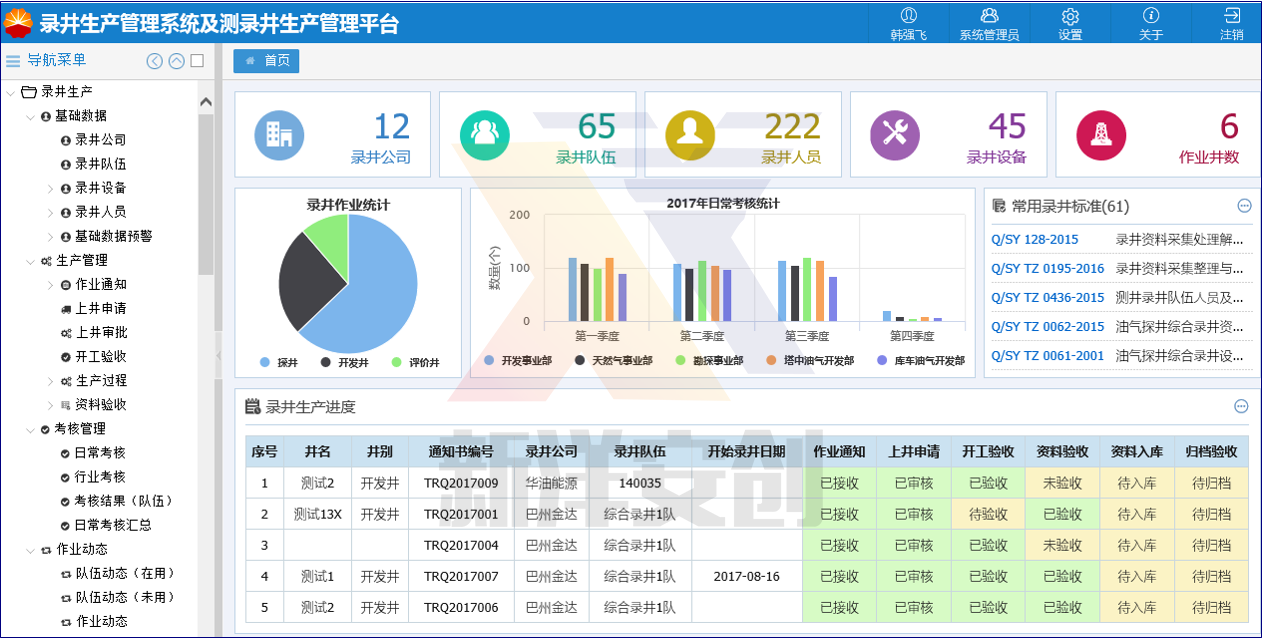
Task: Open standard link Q/SY TZ 0195-2016
Action: [x=1048, y=269]
